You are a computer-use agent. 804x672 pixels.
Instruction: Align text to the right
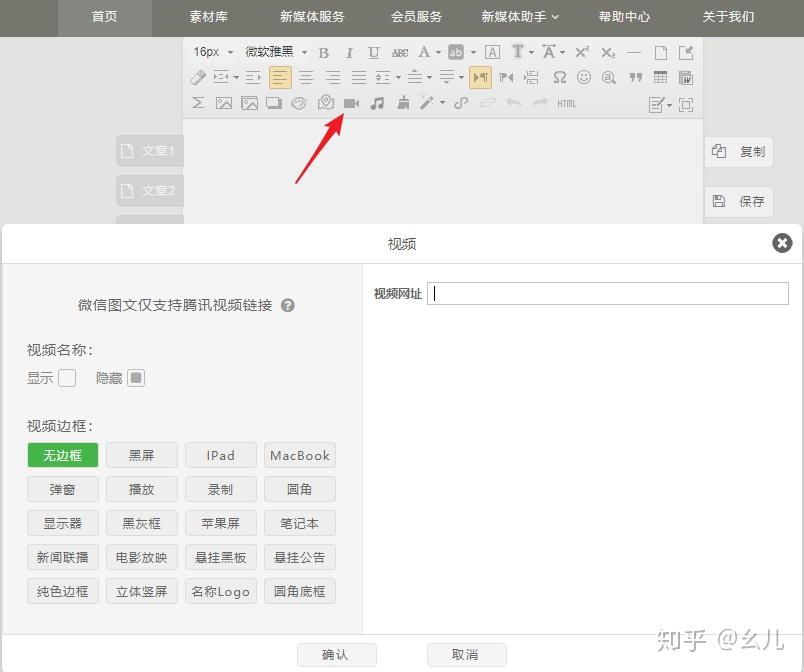[333, 78]
